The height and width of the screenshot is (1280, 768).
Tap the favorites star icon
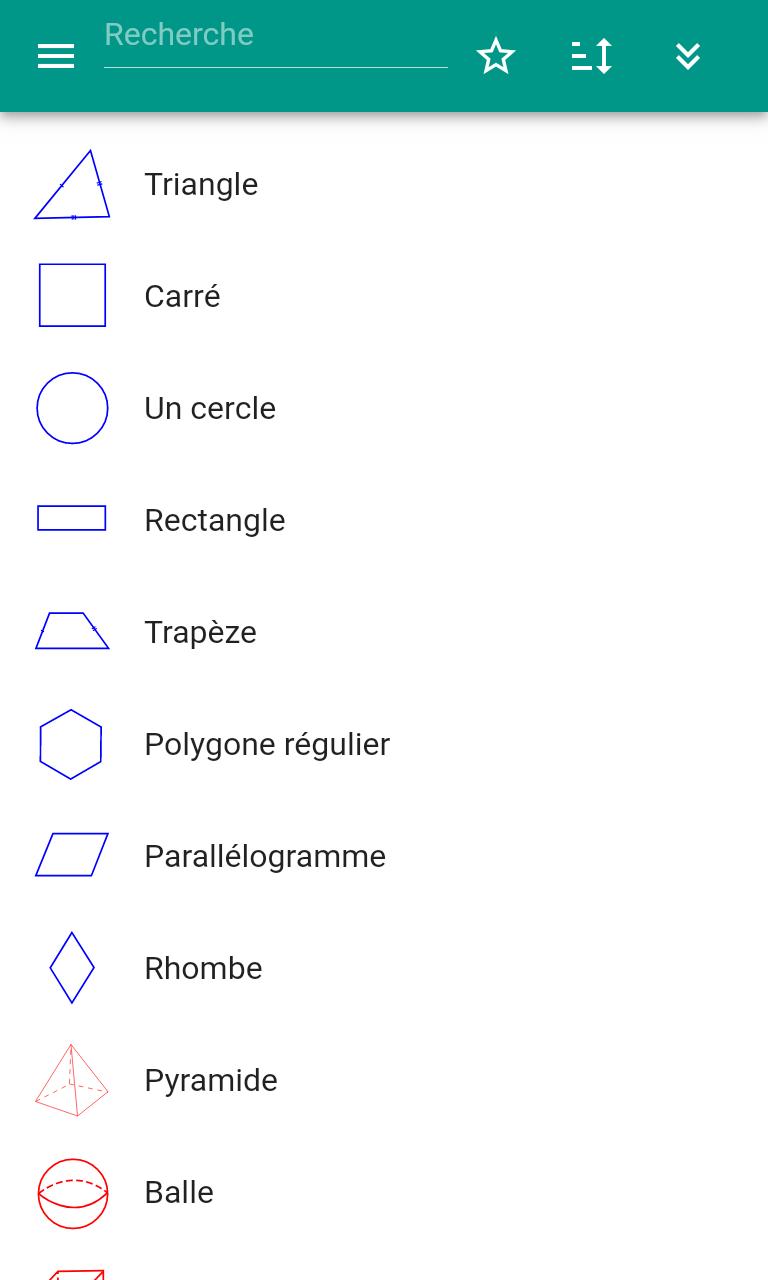pyautogui.click(x=496, y=56)
